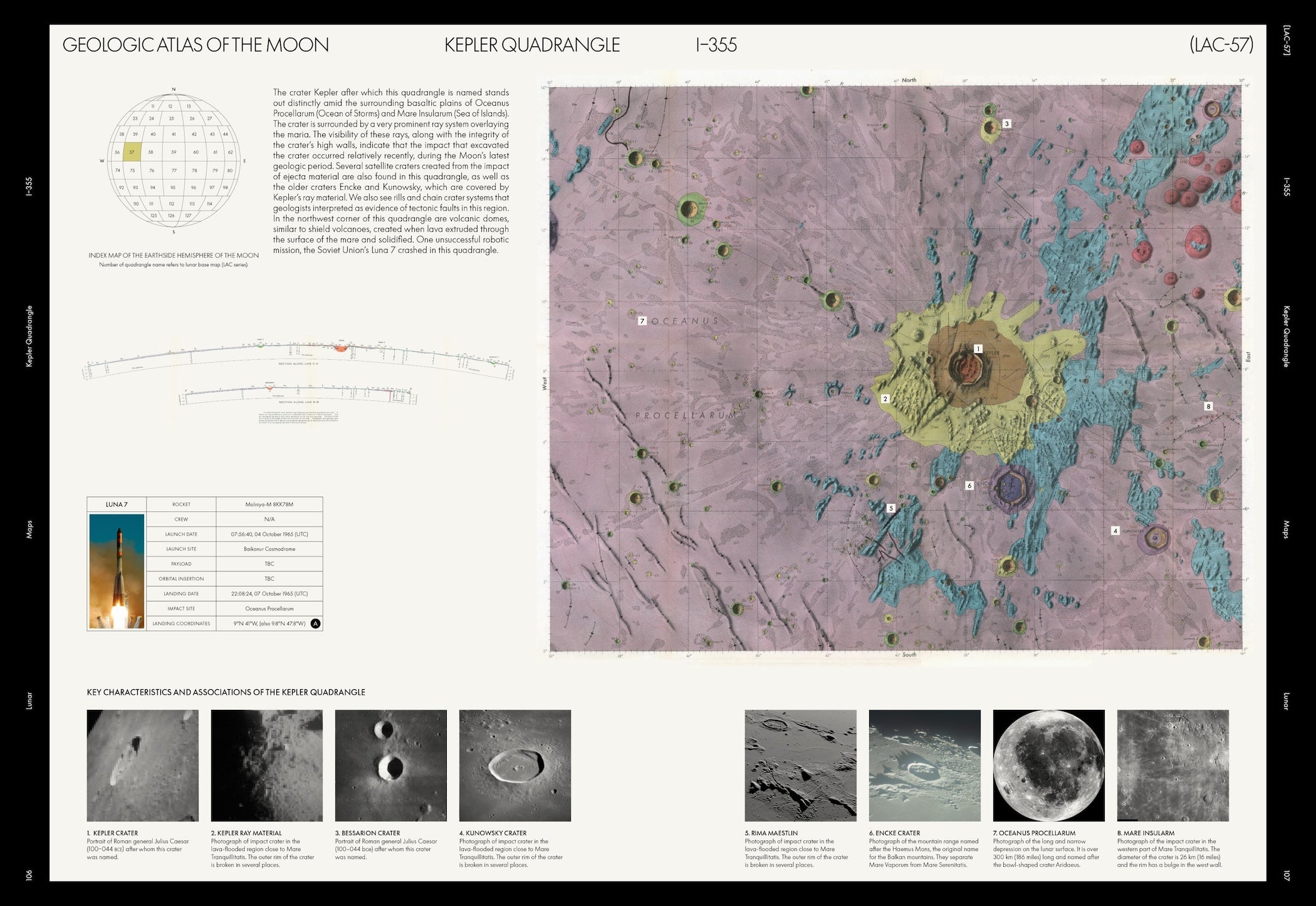Screen dimensions: 1316x906
Task: Click the 'North' label on the map's top edge
Action: 909,80
